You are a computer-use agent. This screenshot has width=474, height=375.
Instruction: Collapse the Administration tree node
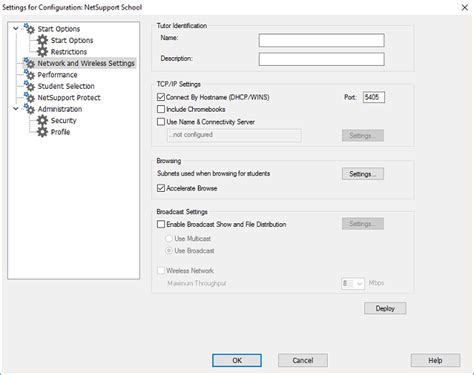coord(16,109)
